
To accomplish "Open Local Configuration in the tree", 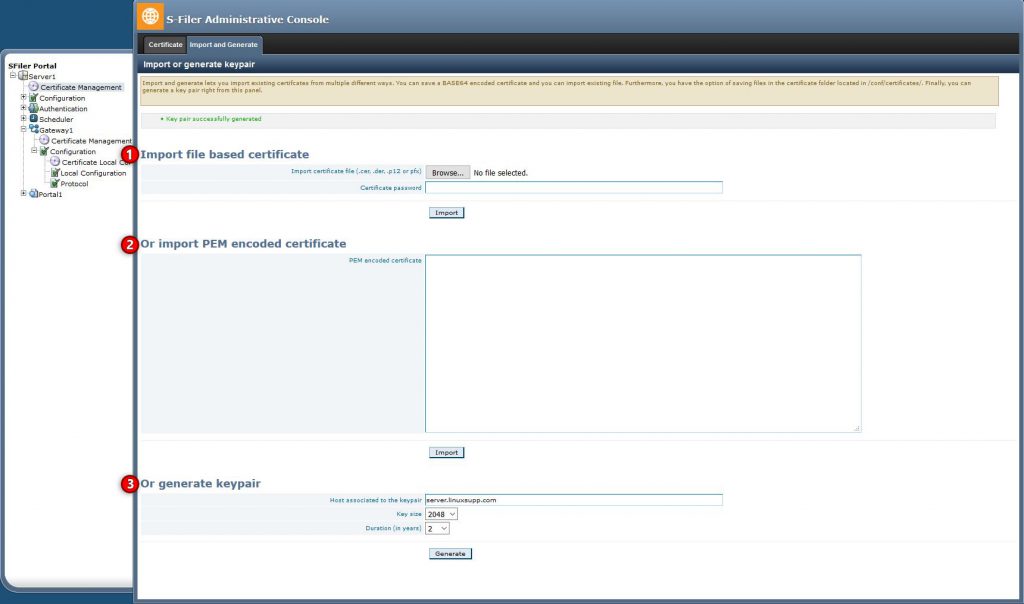I will coord(93,173).
